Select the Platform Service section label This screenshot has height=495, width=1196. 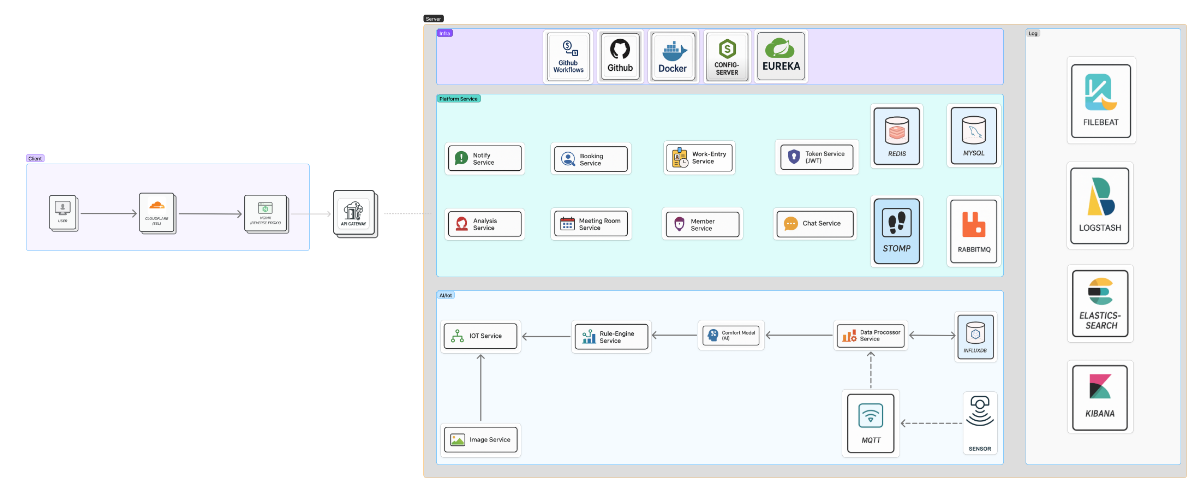pyautogui.click(x=459, y=98)
